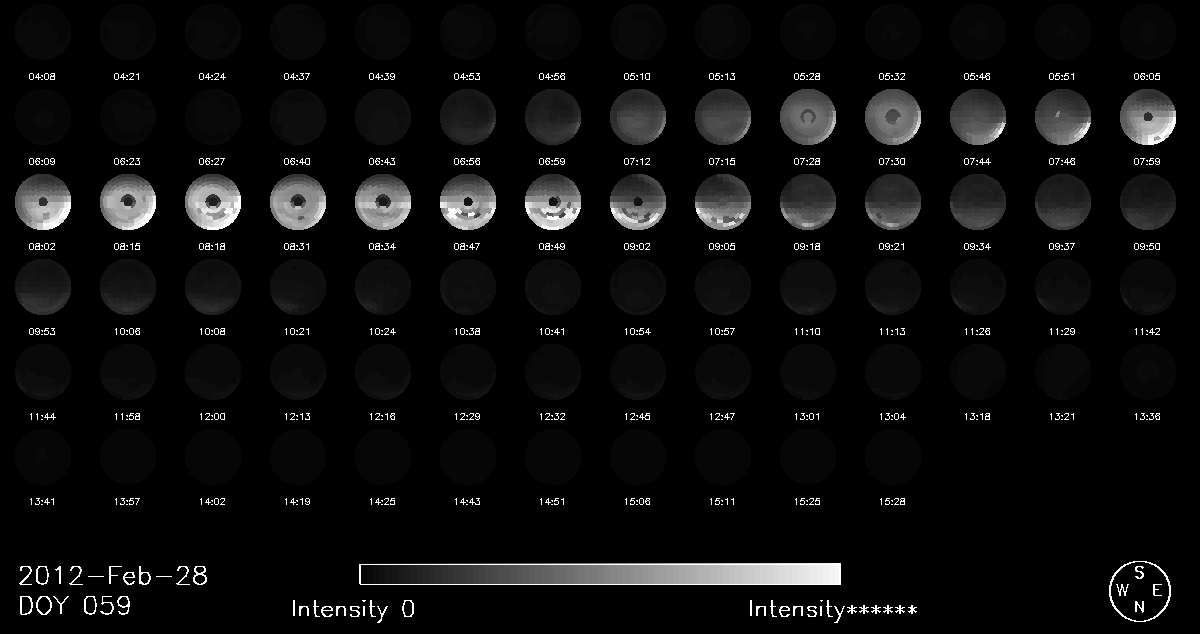This screenshot has height=634, width=1200.
Task: Click the 12:47 timestamp
Action: (x=723, y=416)
